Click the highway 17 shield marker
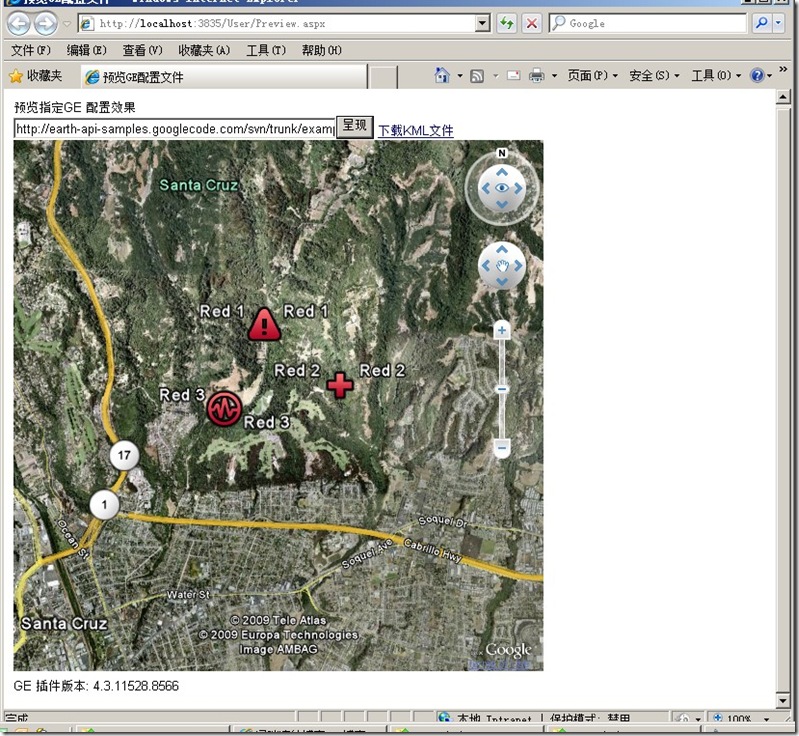This screenshot has height=736, width=799. [124, 455]
